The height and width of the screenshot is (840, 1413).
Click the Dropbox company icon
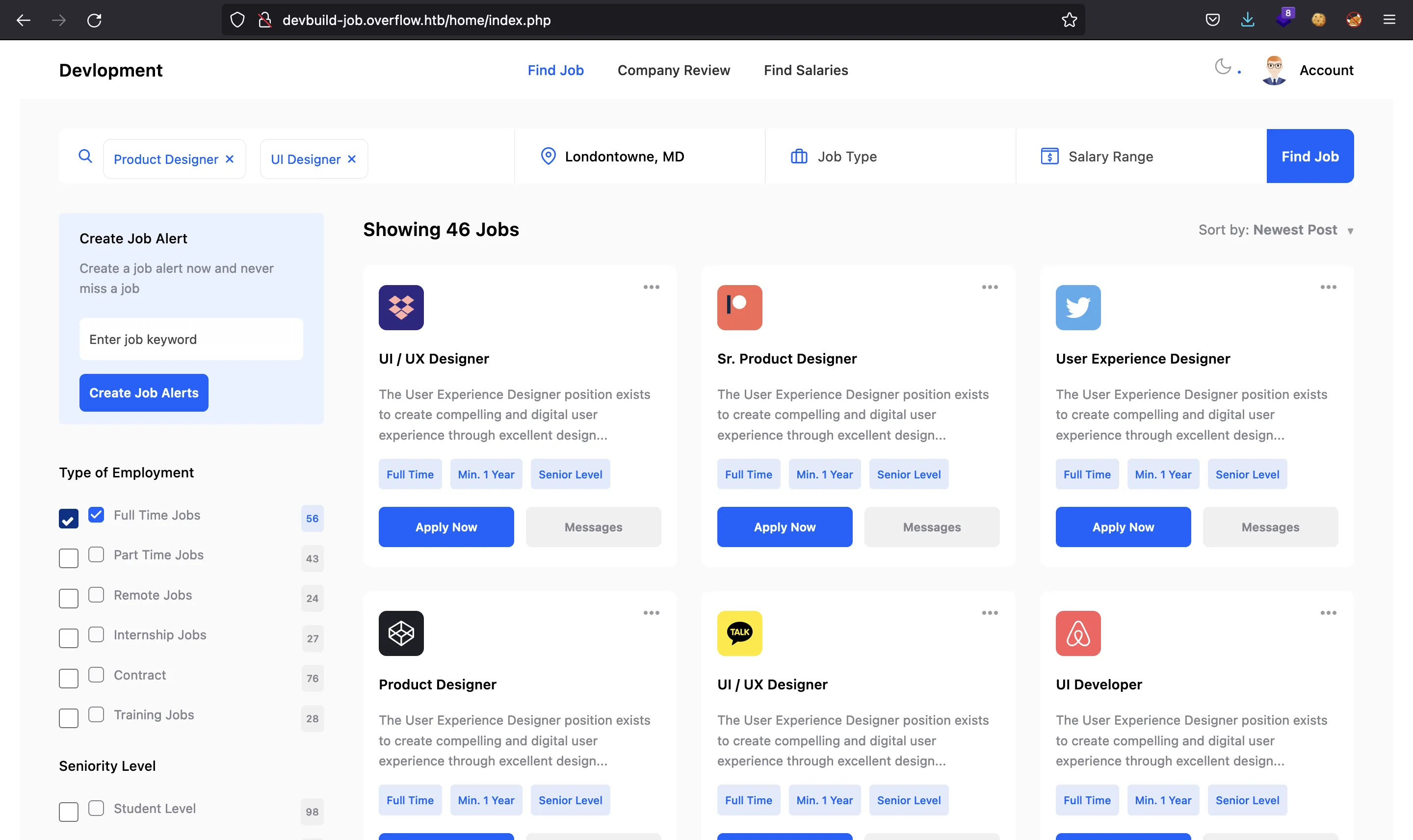[401, 307]
